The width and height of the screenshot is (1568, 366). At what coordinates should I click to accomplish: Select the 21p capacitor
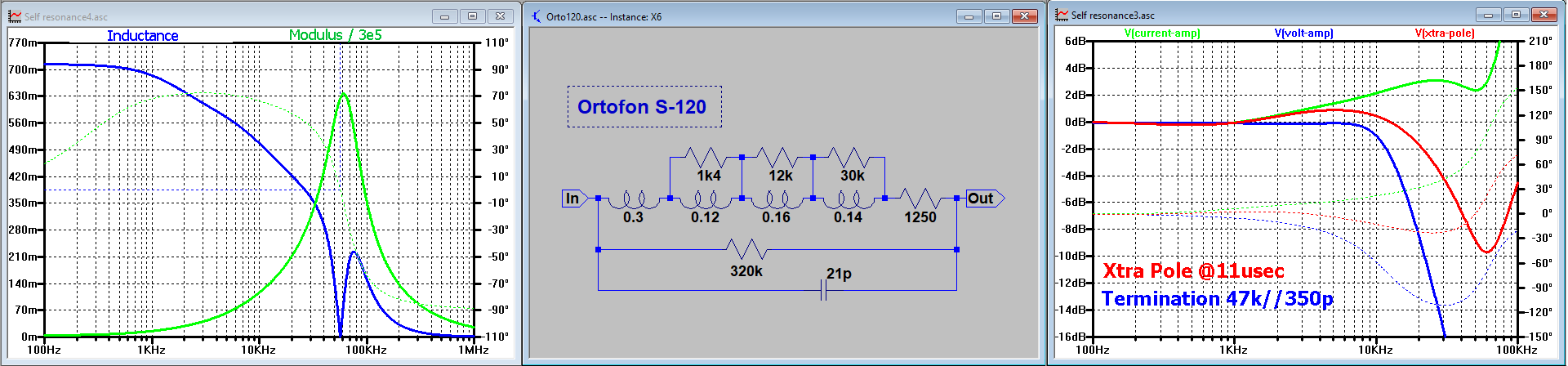[823, 290]
